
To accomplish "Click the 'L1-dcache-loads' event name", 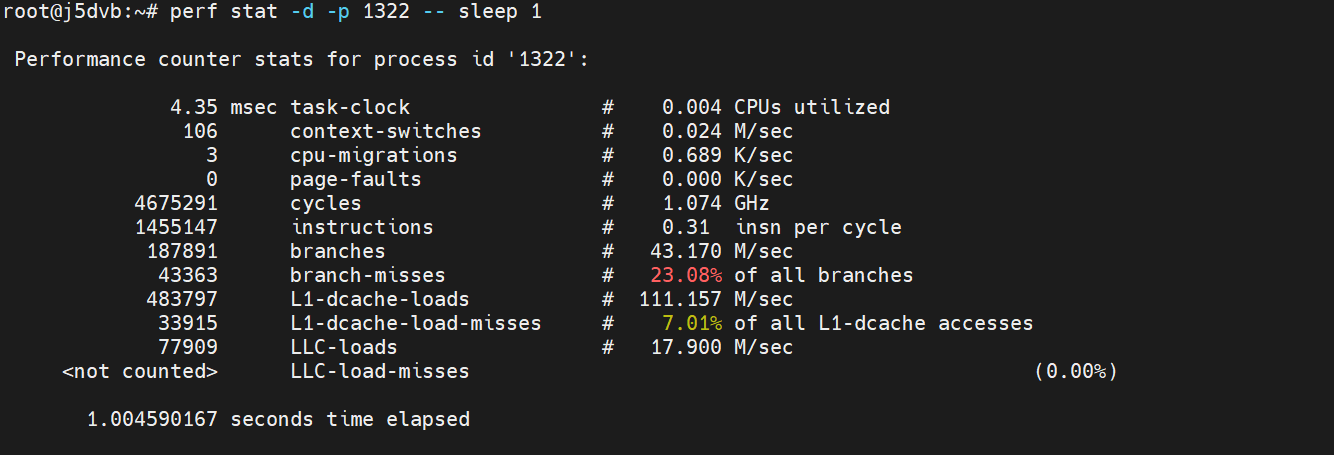I will (379, 299).
